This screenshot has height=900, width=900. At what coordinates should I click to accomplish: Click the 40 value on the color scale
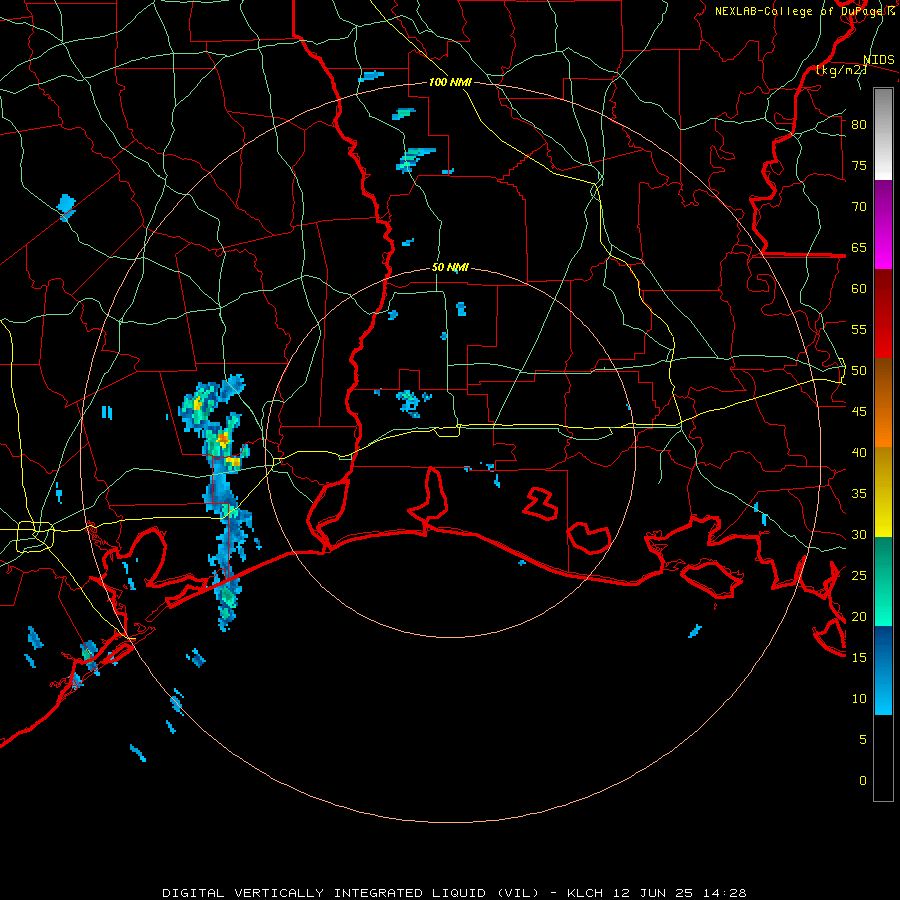coord(859,452)
